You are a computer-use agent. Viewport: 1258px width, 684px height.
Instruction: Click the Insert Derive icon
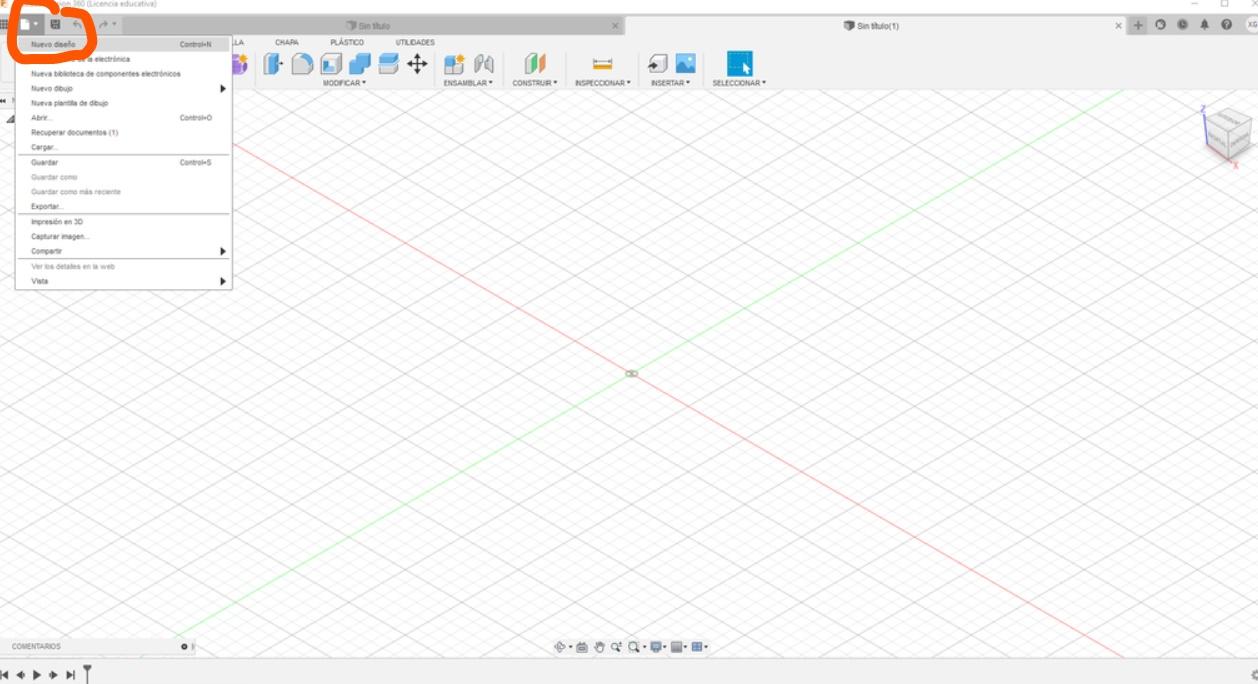[x=657, y=64]
